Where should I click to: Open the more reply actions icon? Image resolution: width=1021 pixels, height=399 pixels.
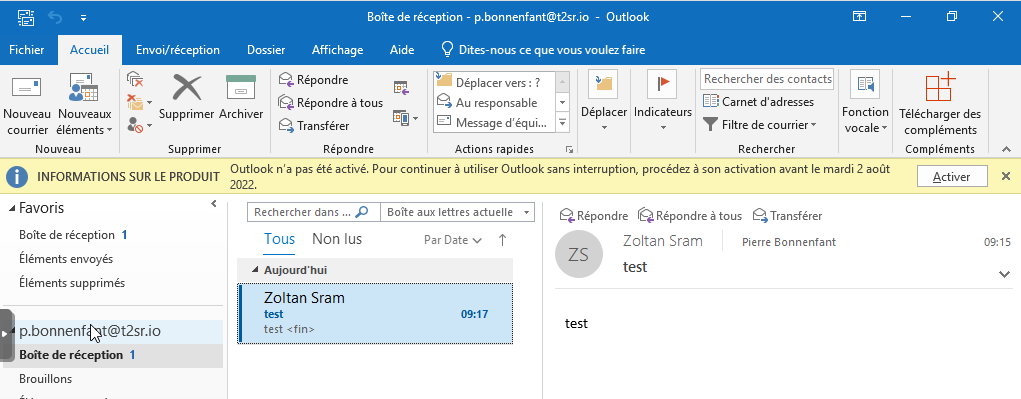[406, 118]
